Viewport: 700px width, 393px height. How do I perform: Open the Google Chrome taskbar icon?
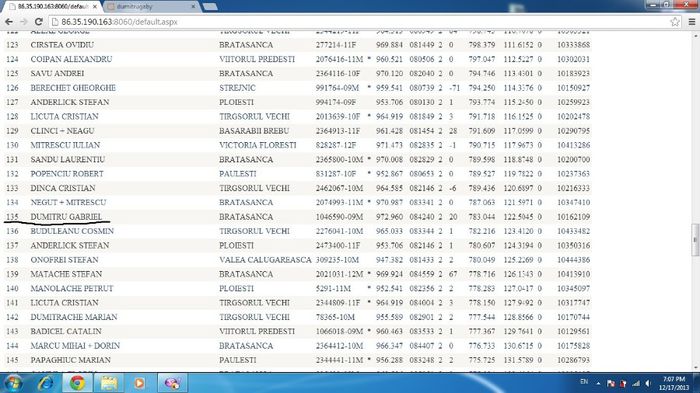pyautogui.click(x=77, y=383)
